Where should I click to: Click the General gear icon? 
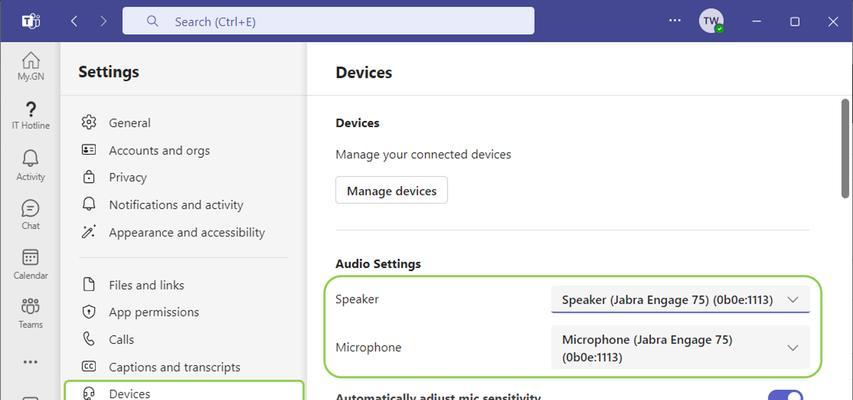[x=89, y=122]
